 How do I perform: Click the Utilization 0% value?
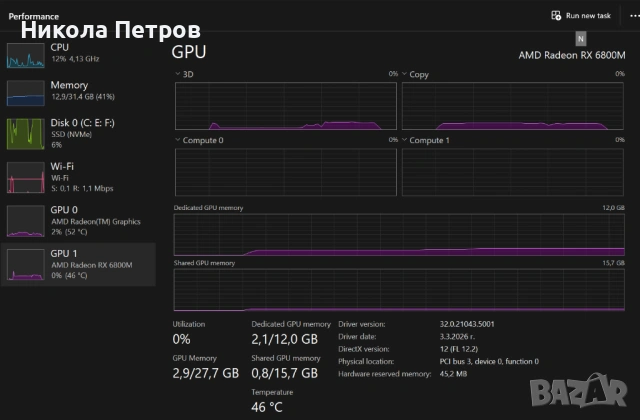pyautogui.click(x=181, y=339)
